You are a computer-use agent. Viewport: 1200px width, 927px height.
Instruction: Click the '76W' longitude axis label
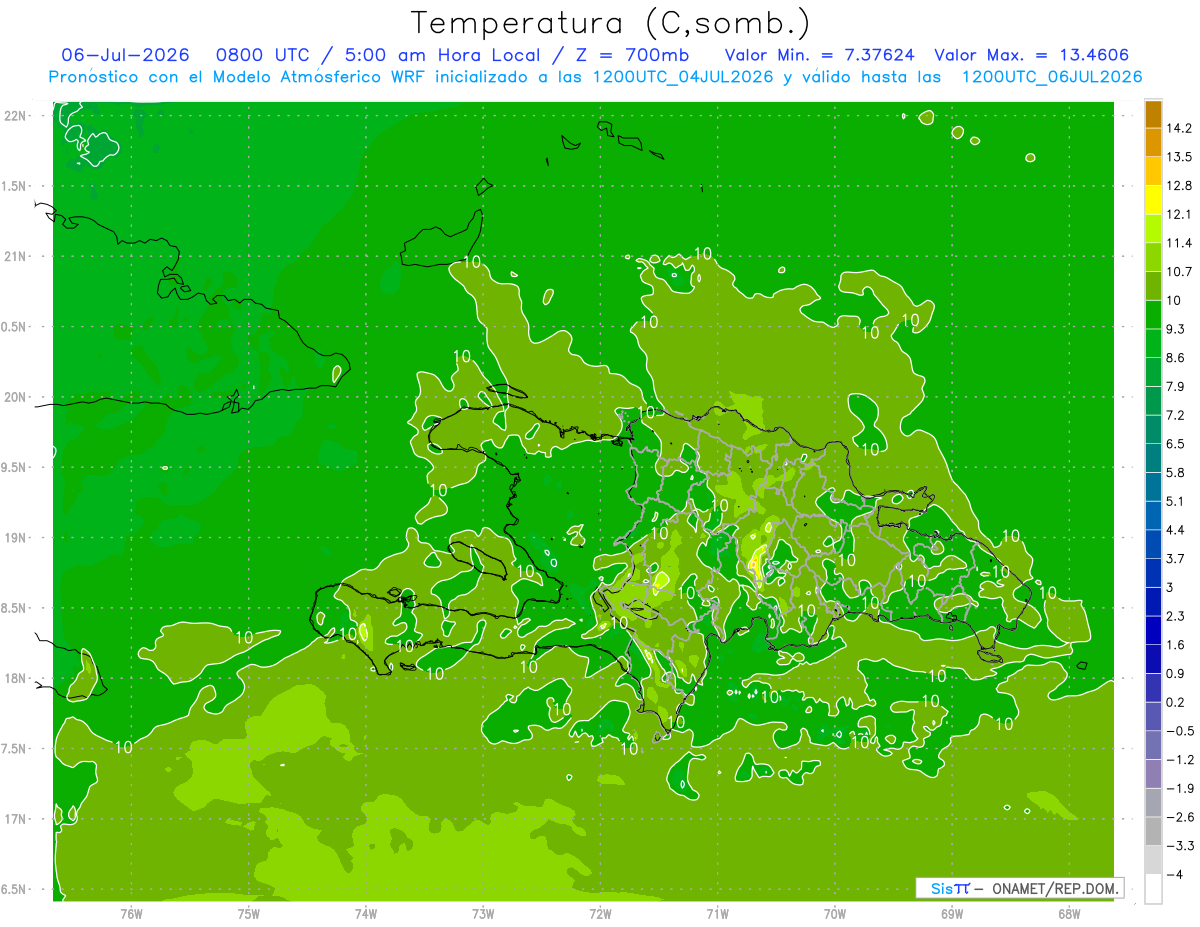pyautogui.click(x=131, y=913)
